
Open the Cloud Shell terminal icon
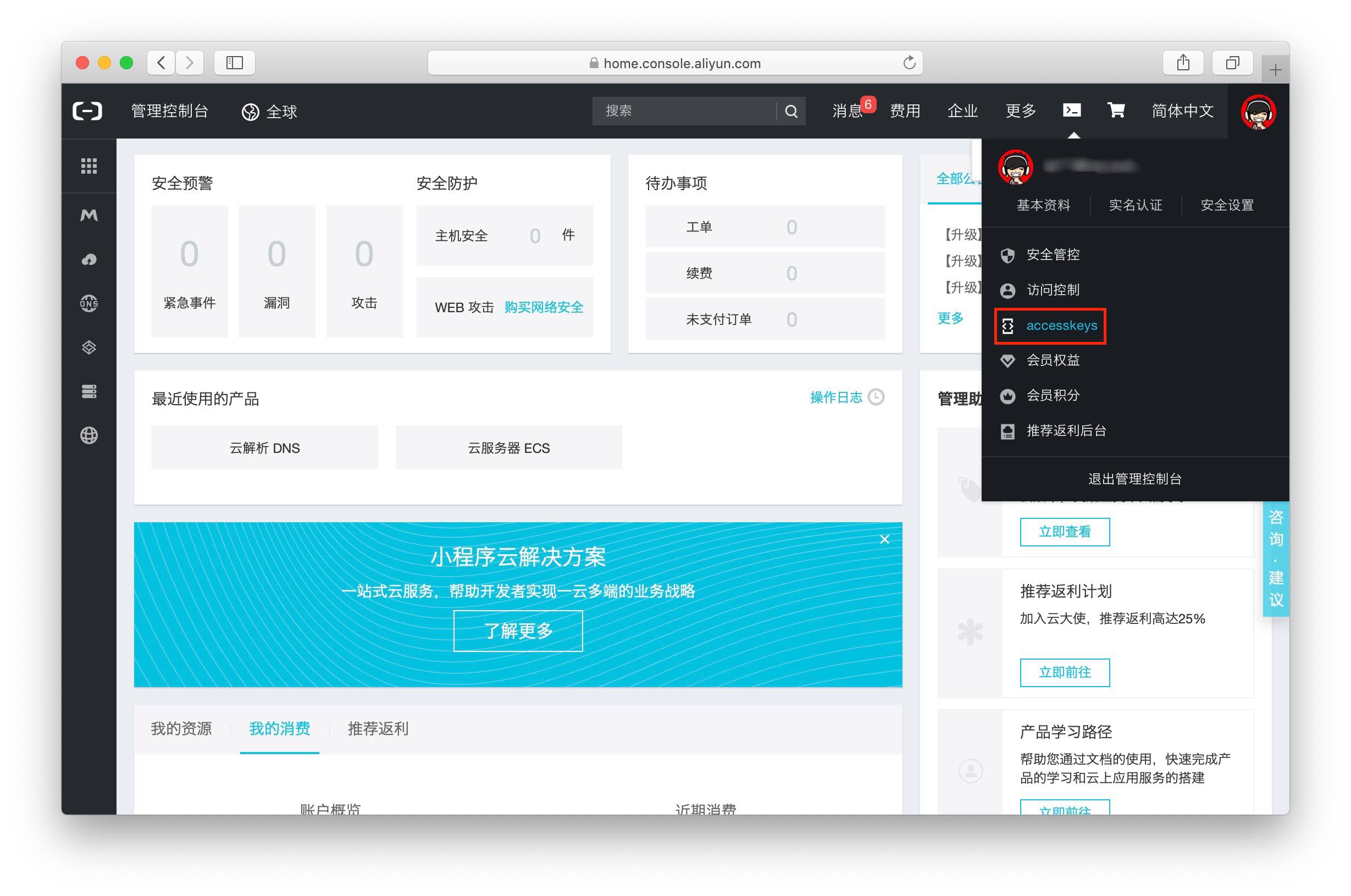pyautogui.click(x=1071, y=110)
